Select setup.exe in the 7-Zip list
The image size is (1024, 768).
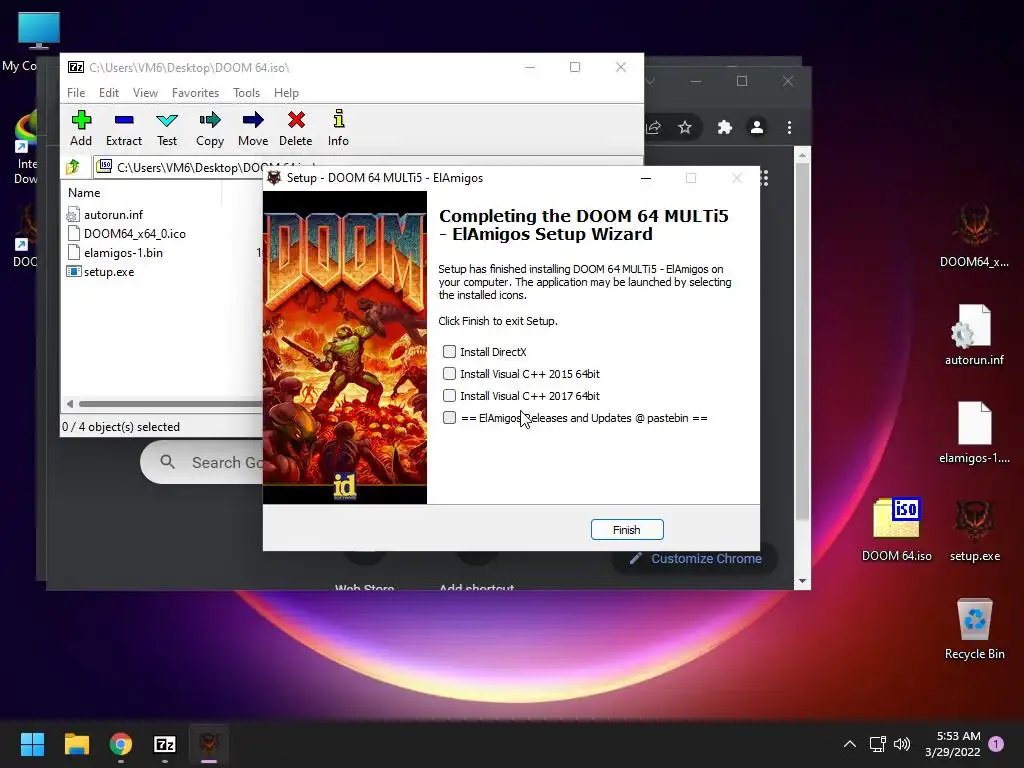101,272
